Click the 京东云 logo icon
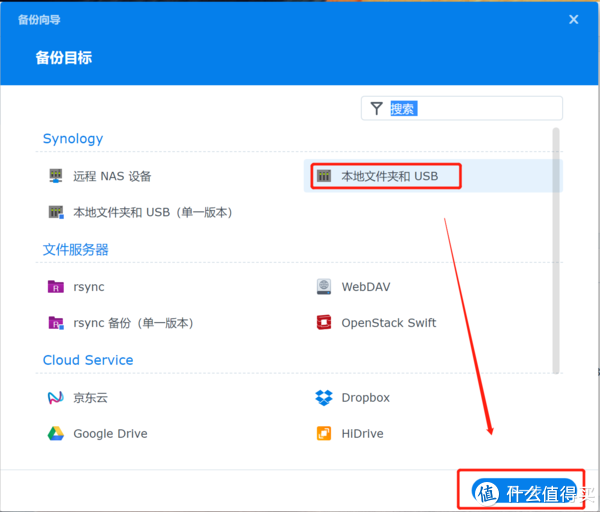 55,398
